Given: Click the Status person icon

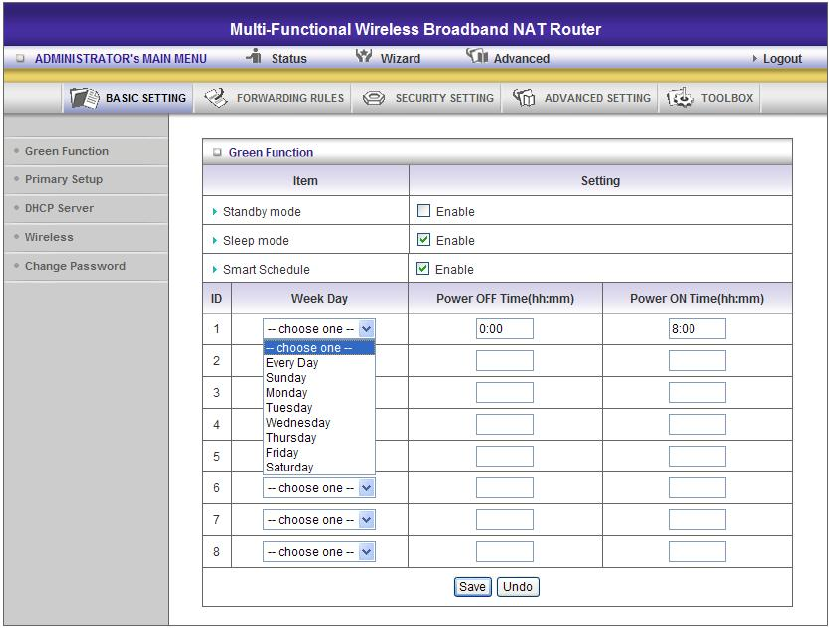Looking at the screenshot, I should pos(254,57).
